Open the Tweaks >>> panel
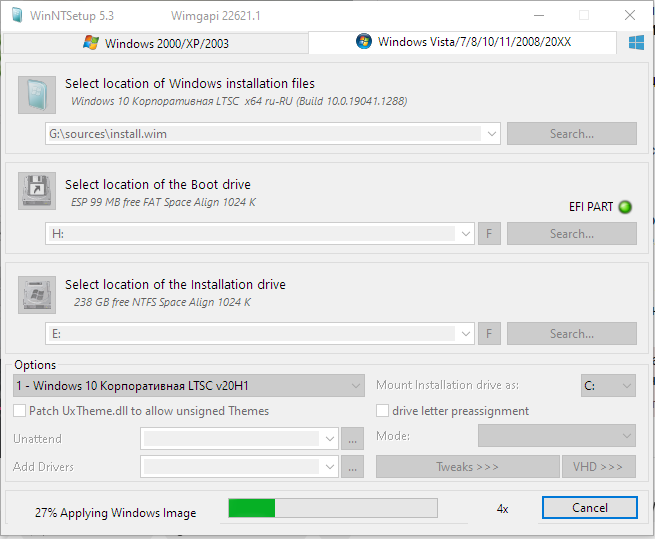The height and width of the screenshot is (539, 655). (x=467, y=466)
